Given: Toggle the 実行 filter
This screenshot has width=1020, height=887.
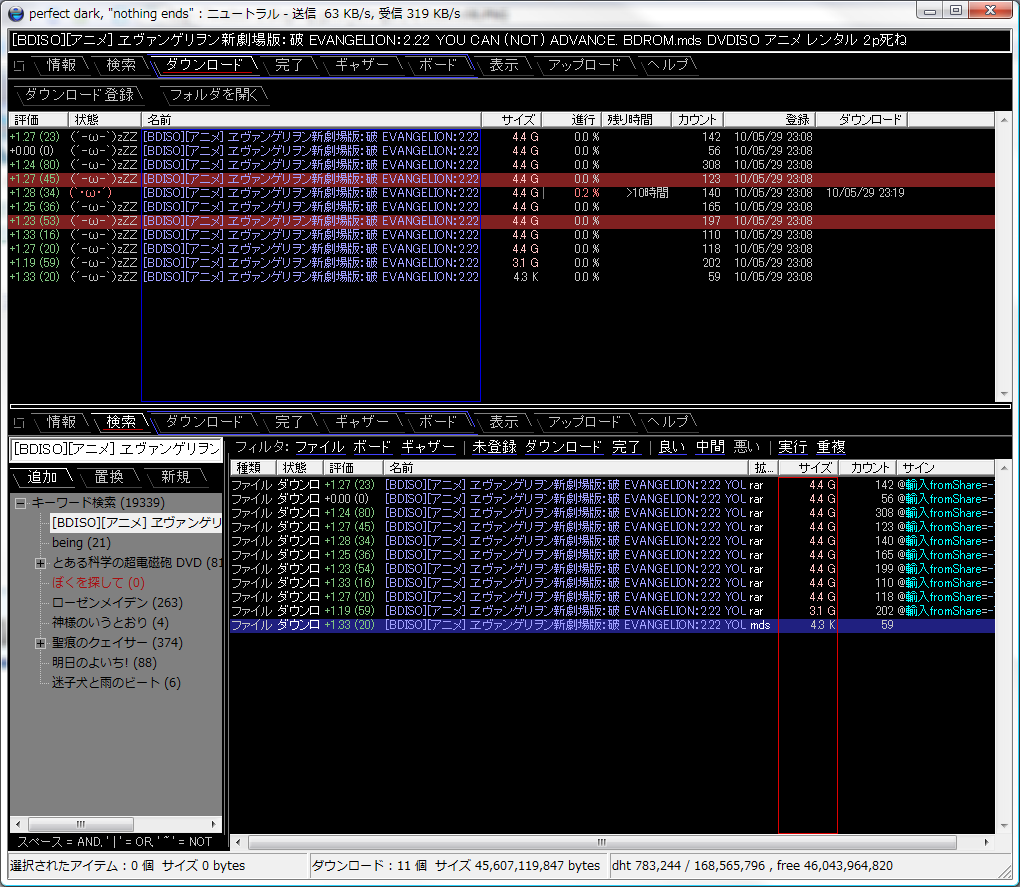Looking at the screenshot, I should pyautogui.click(x=792, y=447).
